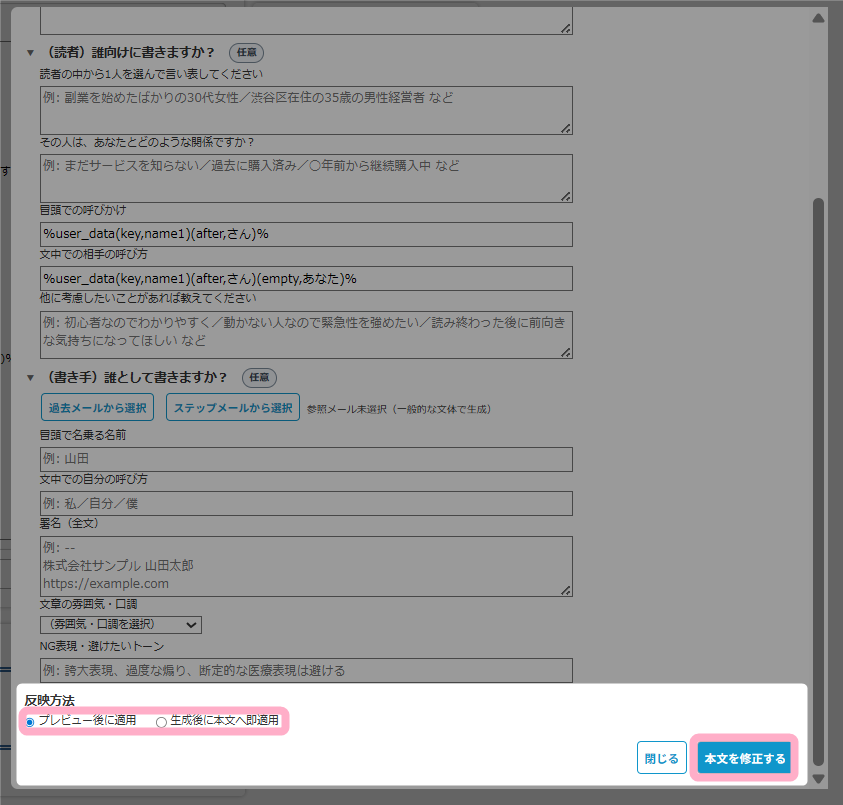Click the 冒頭で名乗る名前 text field
Image resolution: width=843 pixels, height=805 pixels.
click(306, 459)
